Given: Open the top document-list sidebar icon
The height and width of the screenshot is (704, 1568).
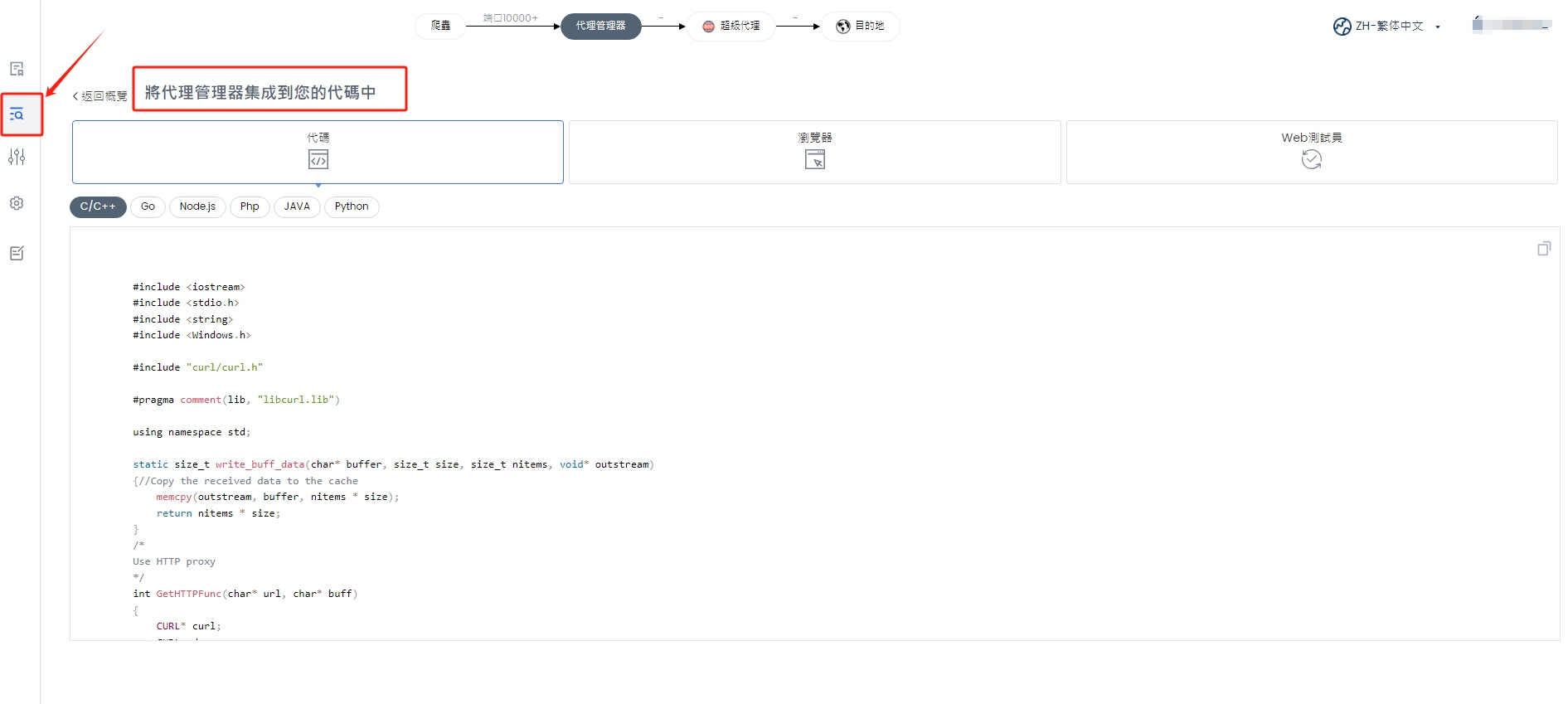Looking at the screenshot, I should 17,69.
